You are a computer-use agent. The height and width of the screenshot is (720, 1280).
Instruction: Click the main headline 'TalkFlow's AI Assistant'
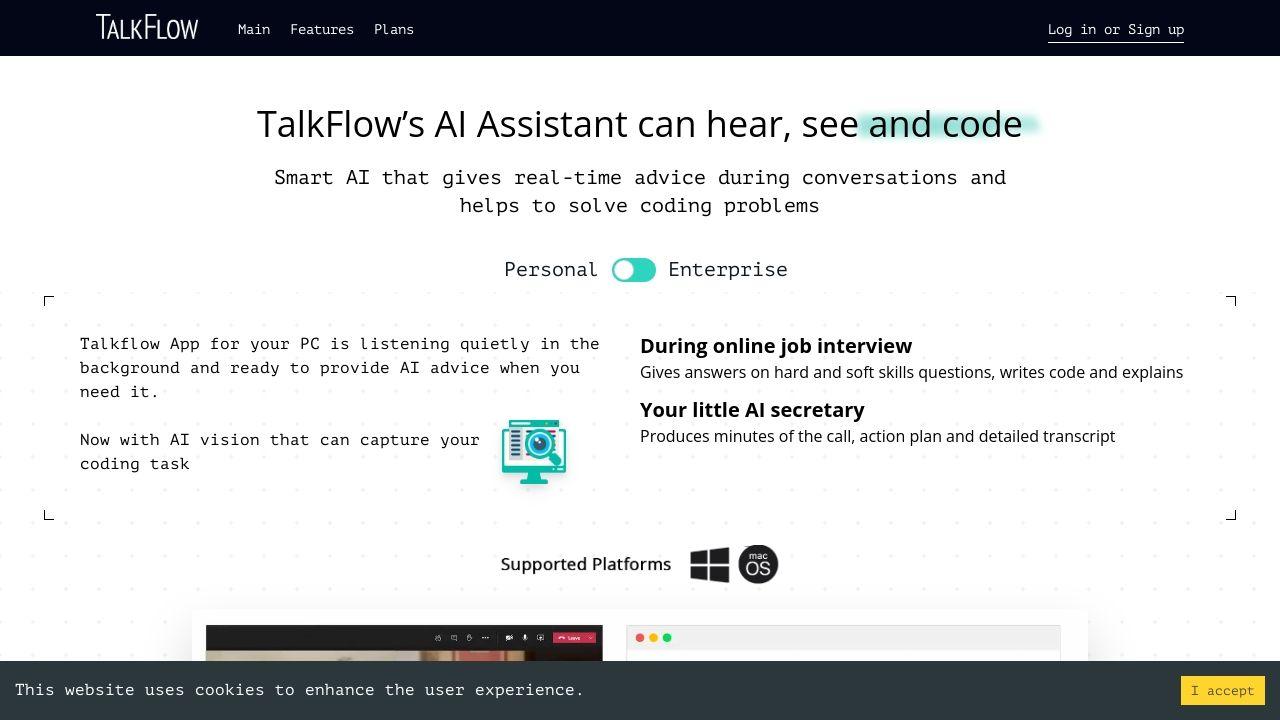(640, 124)
